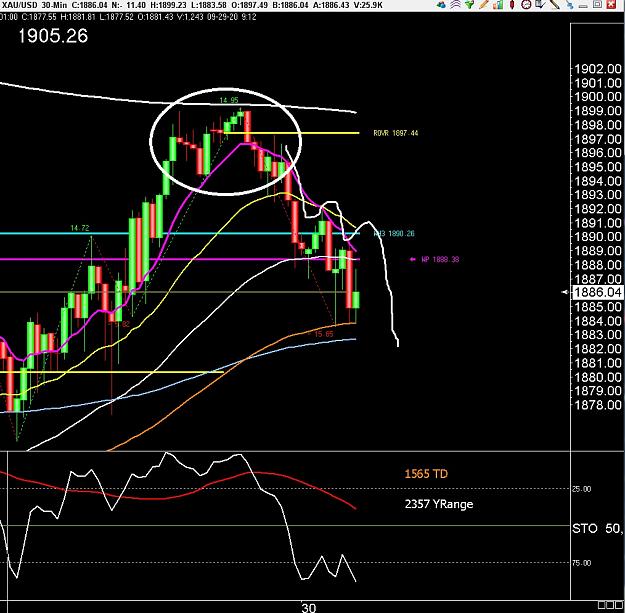Click the 25.00 stochastic level label

581,489
